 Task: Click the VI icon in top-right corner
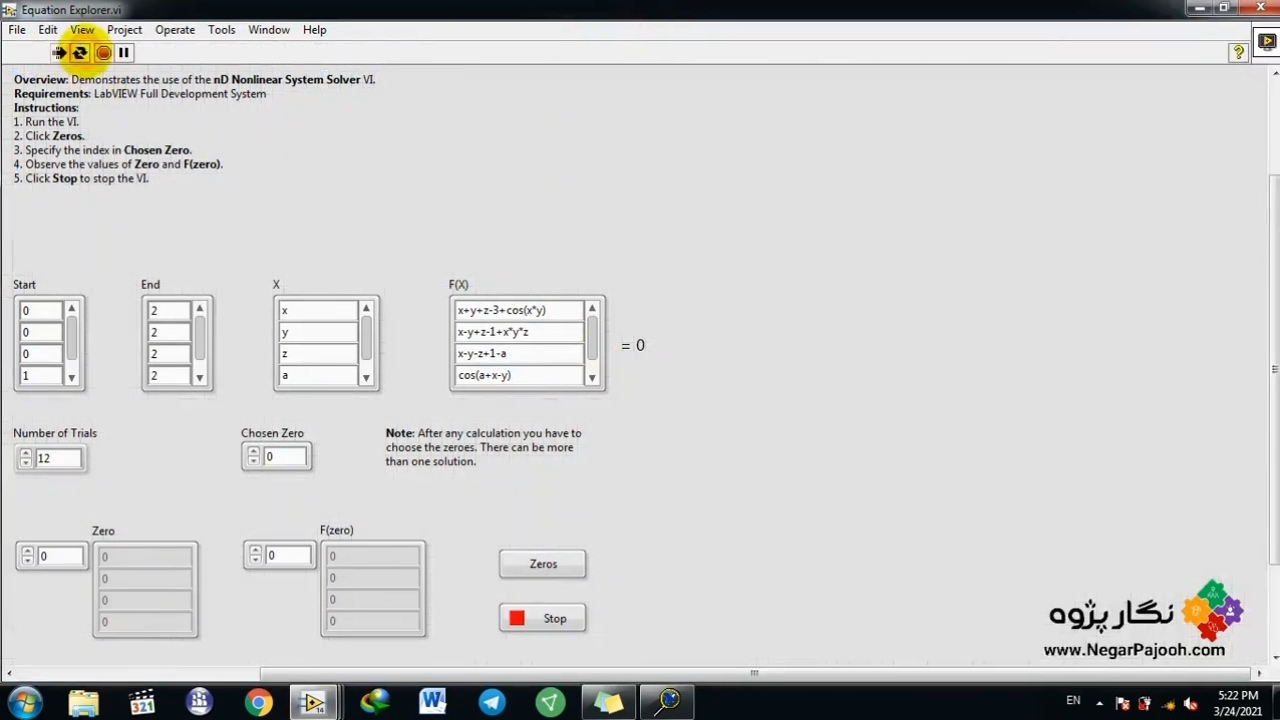[x=1266, y=42]
